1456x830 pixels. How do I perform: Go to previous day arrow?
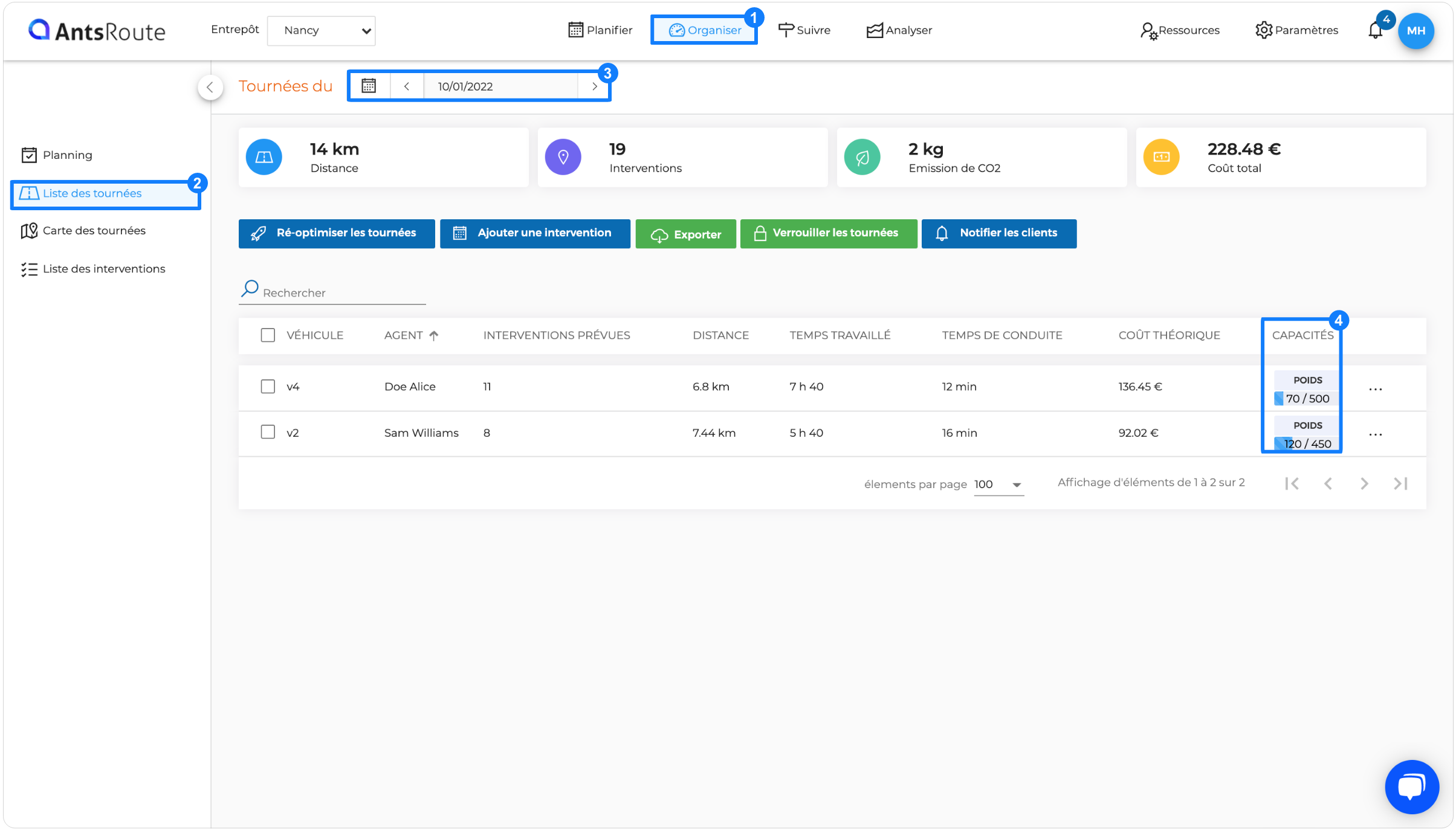pyautogui.click(x=407, y=86)
